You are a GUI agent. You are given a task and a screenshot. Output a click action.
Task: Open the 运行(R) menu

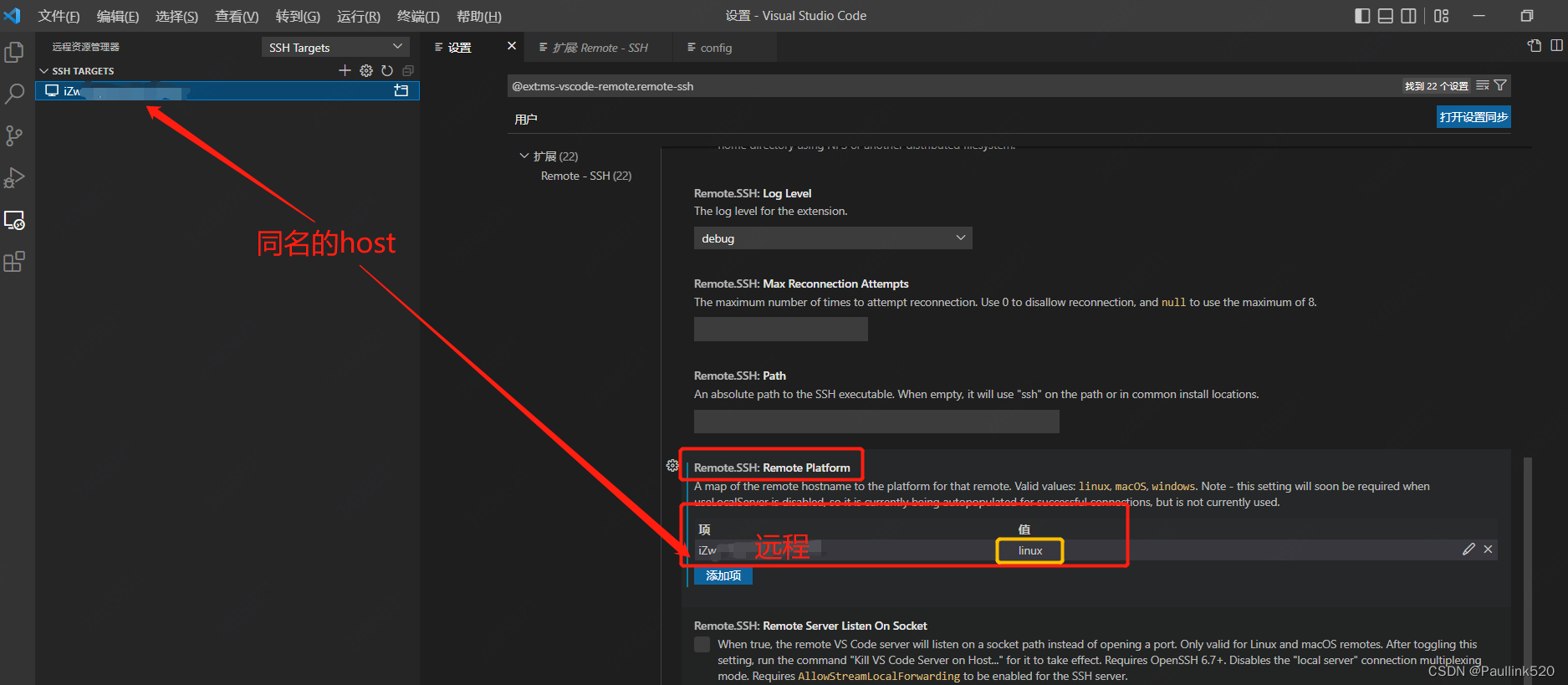359,16
